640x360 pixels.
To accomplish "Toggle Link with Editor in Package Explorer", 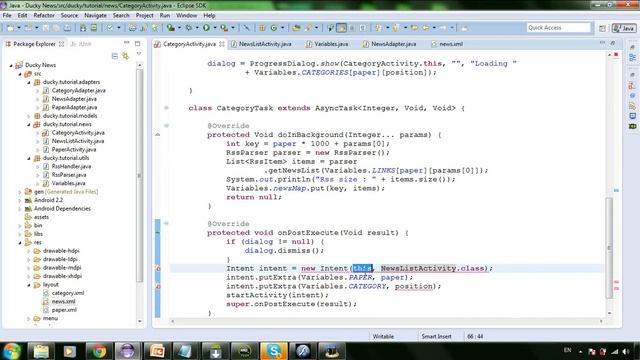I will [x=125, y=56].
